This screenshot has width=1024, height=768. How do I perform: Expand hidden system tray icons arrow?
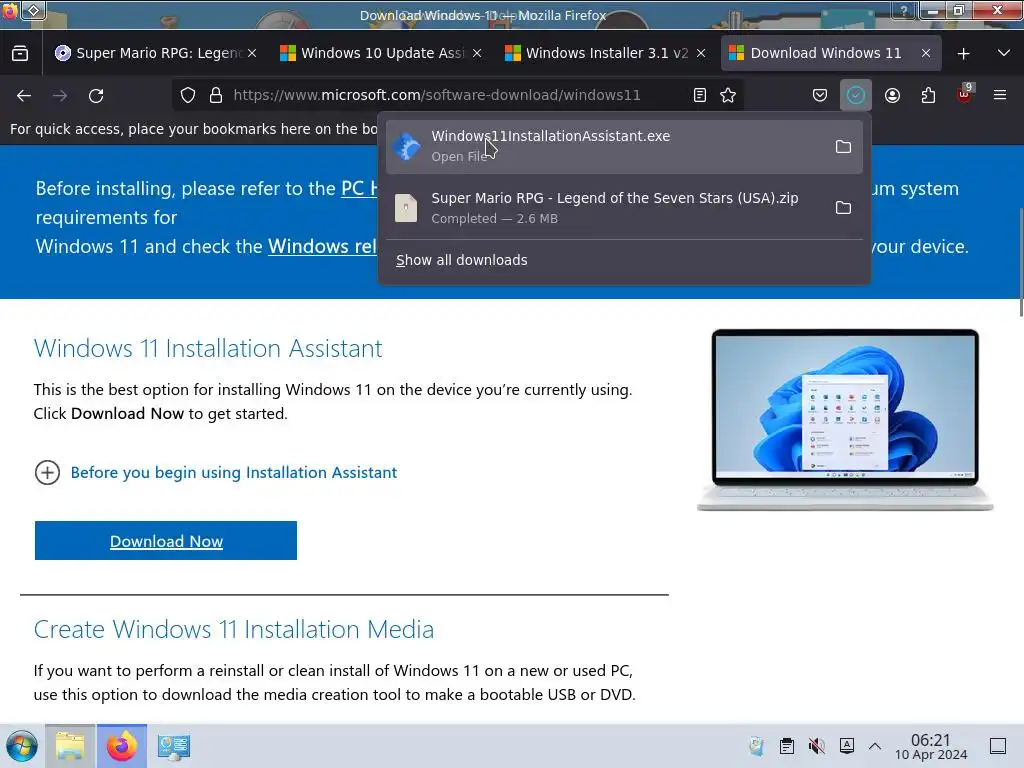[x=875, y=746]
